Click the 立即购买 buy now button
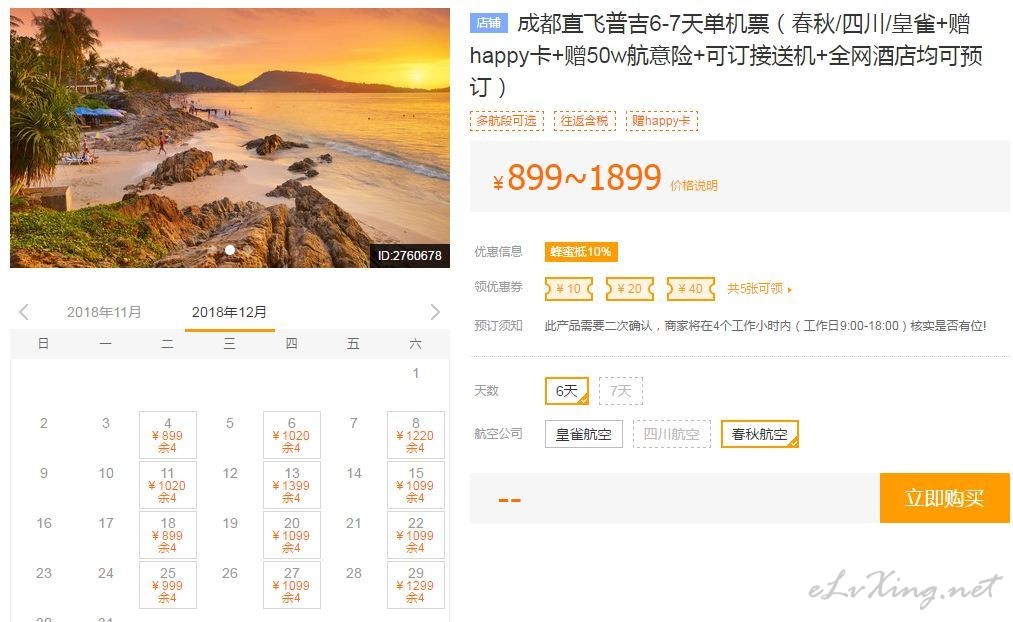 coord(945,498)
